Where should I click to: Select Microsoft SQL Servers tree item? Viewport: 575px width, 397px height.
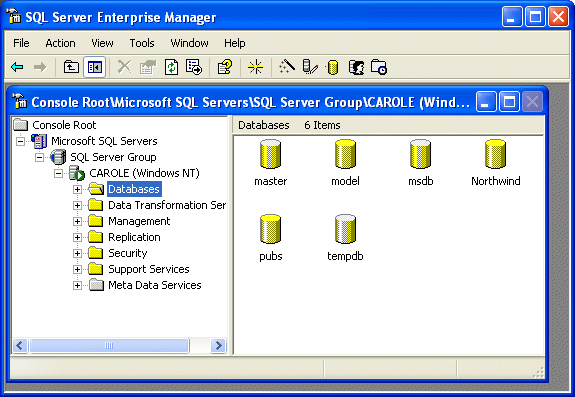tap(104, 141)
